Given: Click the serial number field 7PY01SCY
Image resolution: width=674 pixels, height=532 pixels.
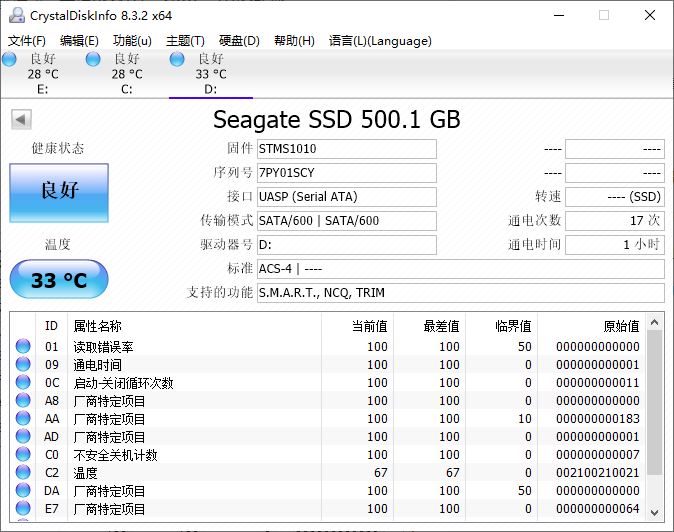Looking at the screenshot, I should coord(347,173).
